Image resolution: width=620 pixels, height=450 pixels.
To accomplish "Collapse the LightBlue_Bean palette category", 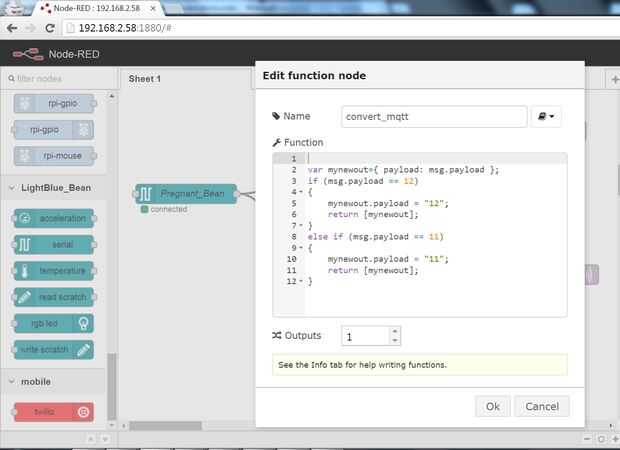I will (x=53, y=188).
